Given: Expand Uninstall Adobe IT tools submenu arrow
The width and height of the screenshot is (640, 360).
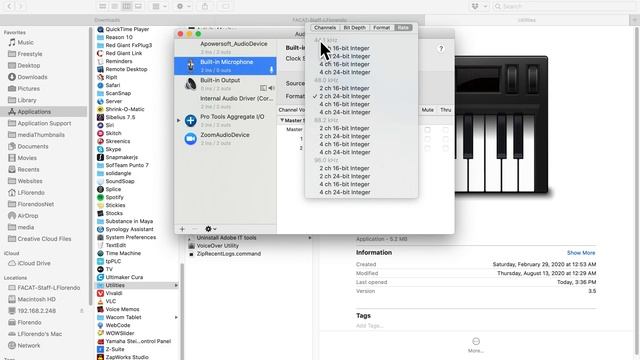Looking at the screenshot, I should [x=309, y=238].
